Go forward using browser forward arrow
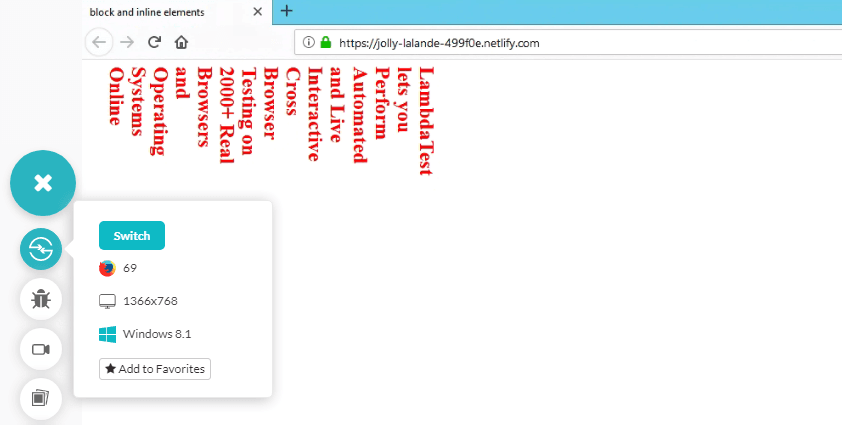The height and width of the screenshot is (425, 842). click(x=127, y=42)
